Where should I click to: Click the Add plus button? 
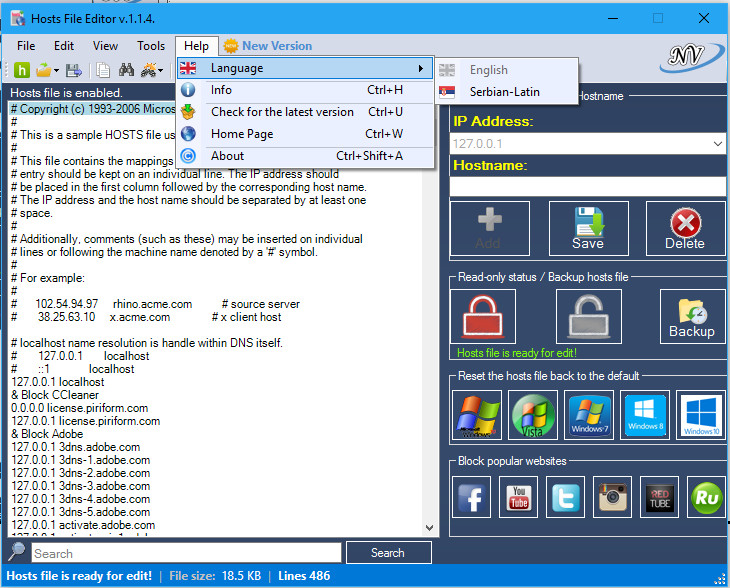pyautogui.click(x=490, y=229)
